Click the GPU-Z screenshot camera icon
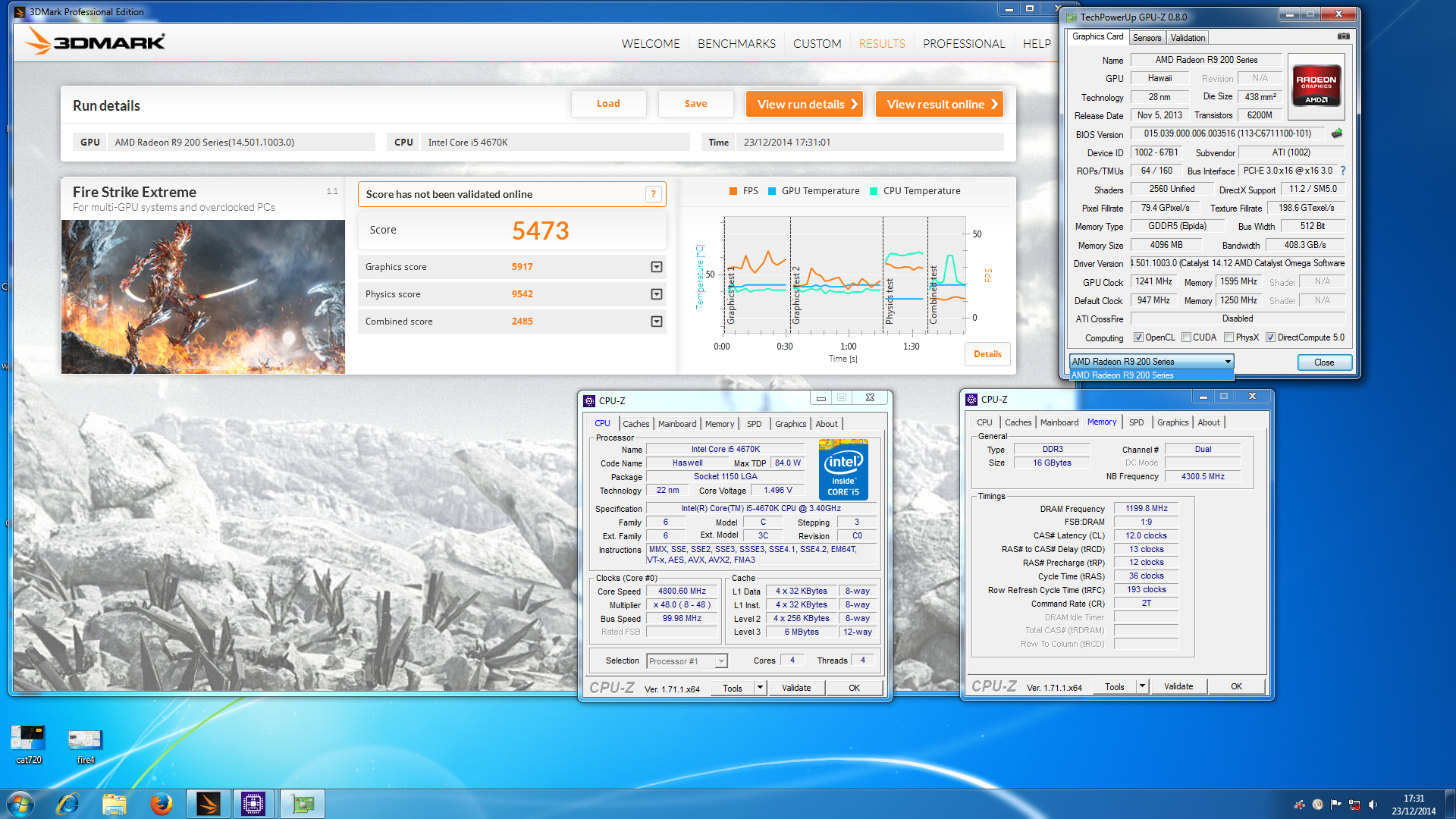1456x819 pixels. 1343,36
